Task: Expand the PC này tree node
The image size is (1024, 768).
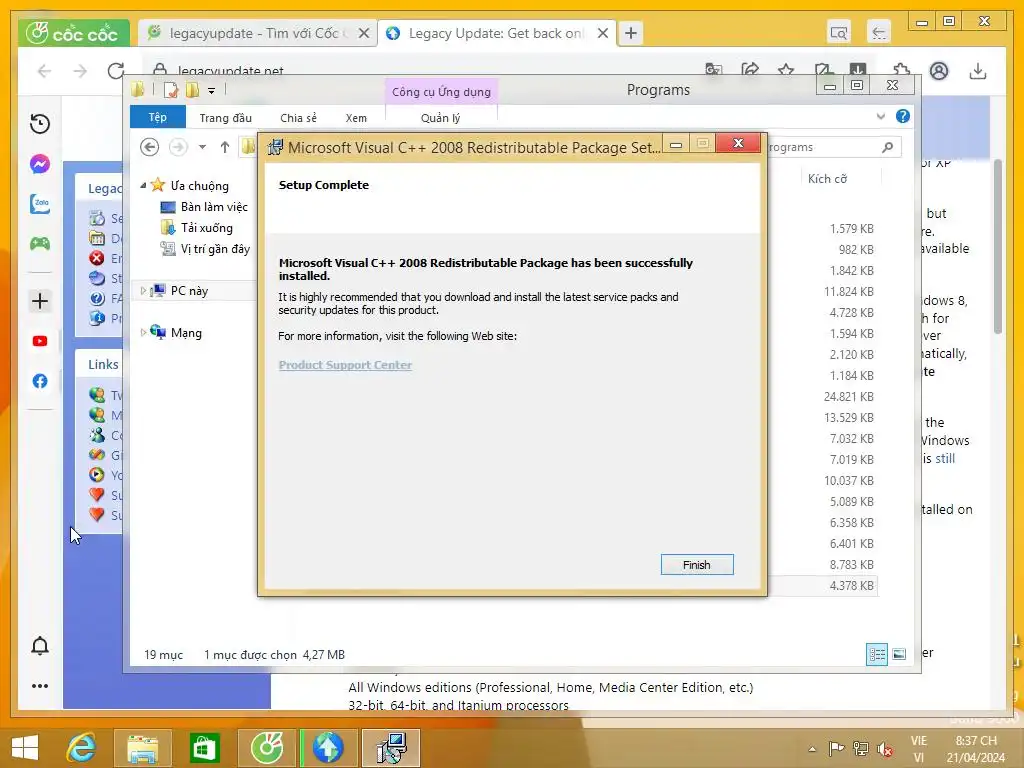Action: [143, 291]
